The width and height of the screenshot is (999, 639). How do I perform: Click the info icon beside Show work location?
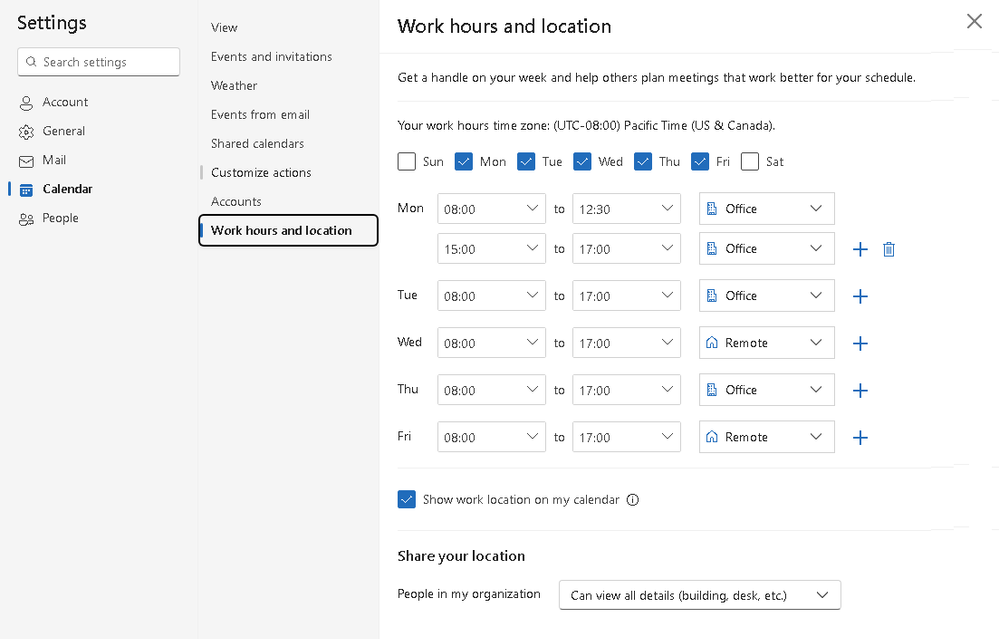(632, 500)
